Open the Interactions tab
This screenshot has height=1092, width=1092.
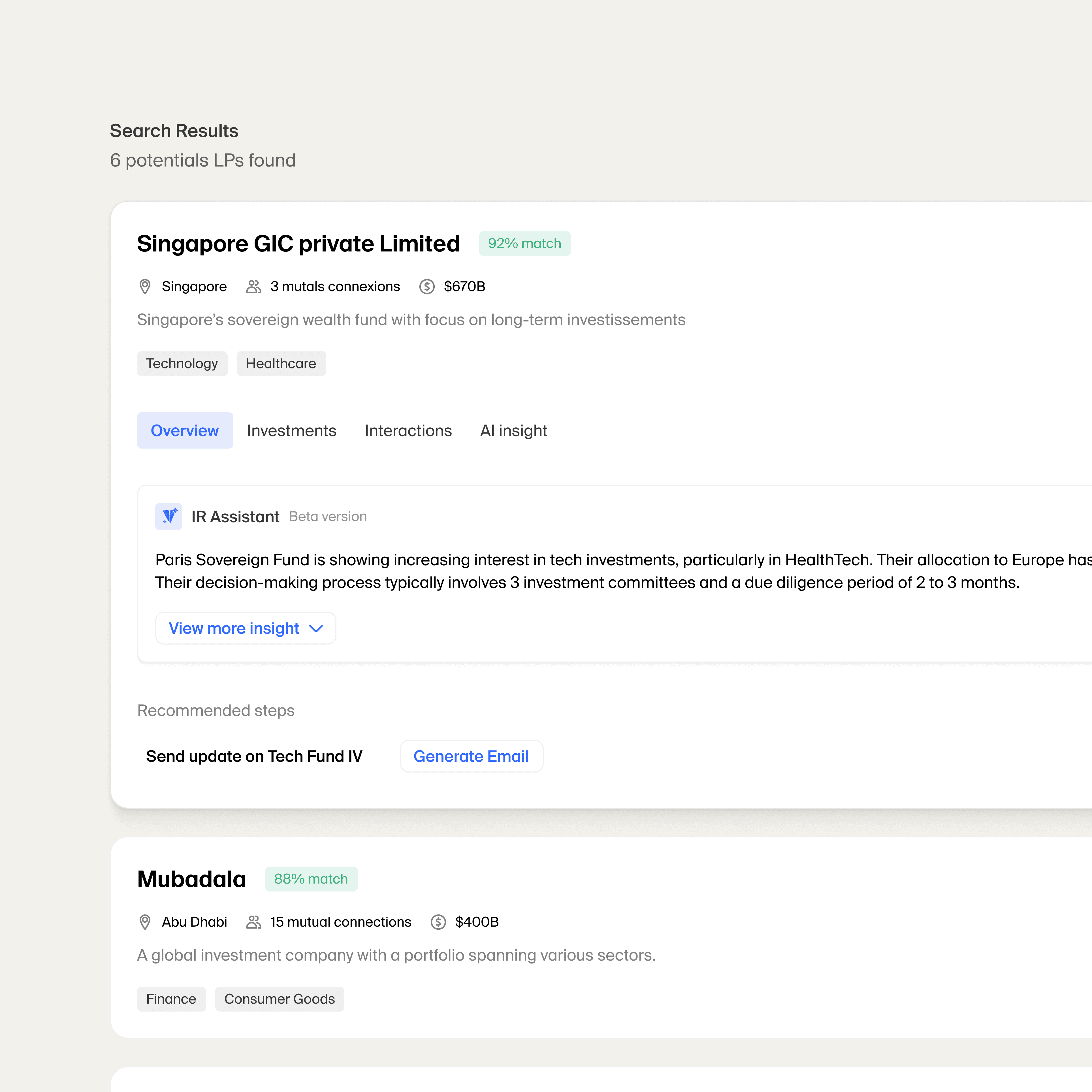[408, 430]
